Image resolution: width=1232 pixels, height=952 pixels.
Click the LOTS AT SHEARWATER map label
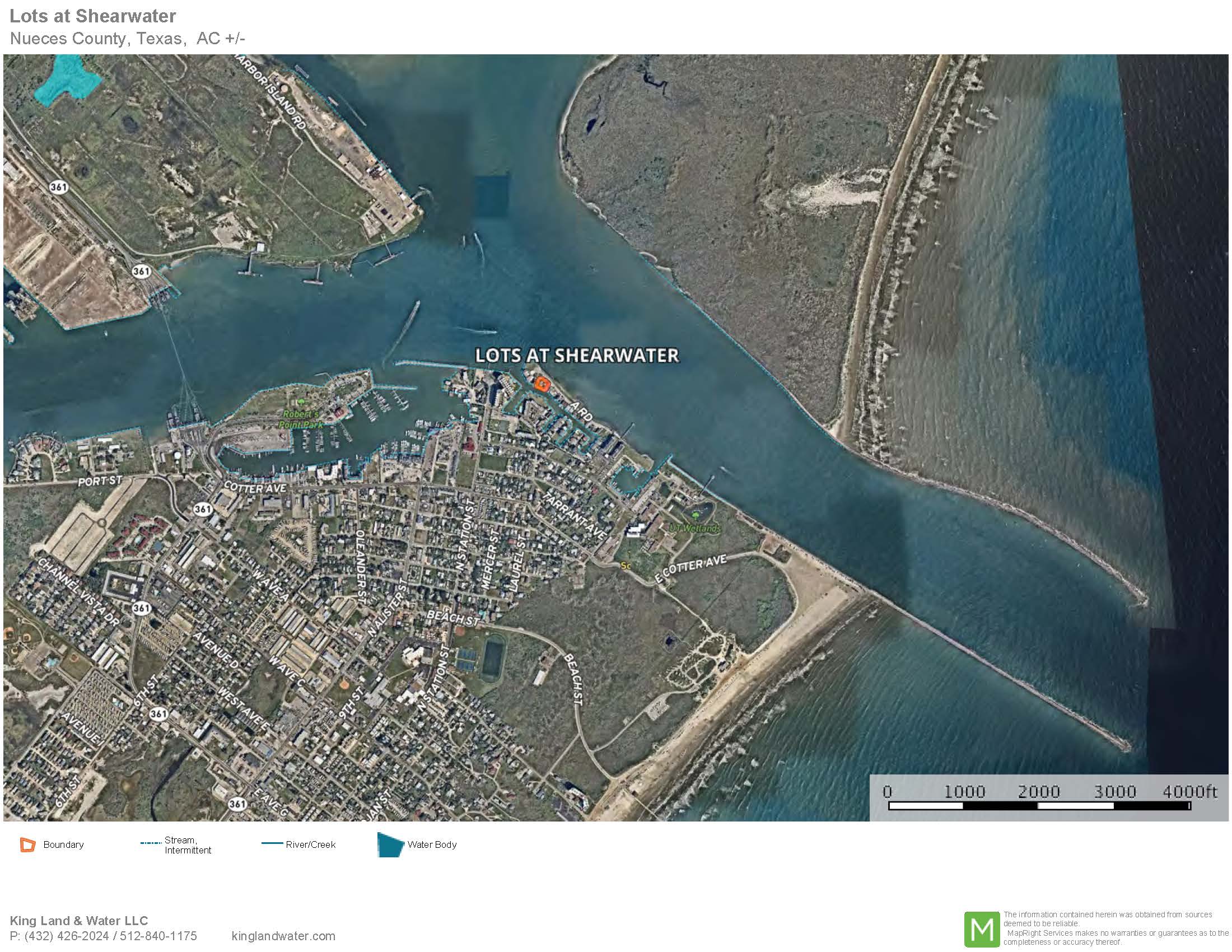click(576, 355)
